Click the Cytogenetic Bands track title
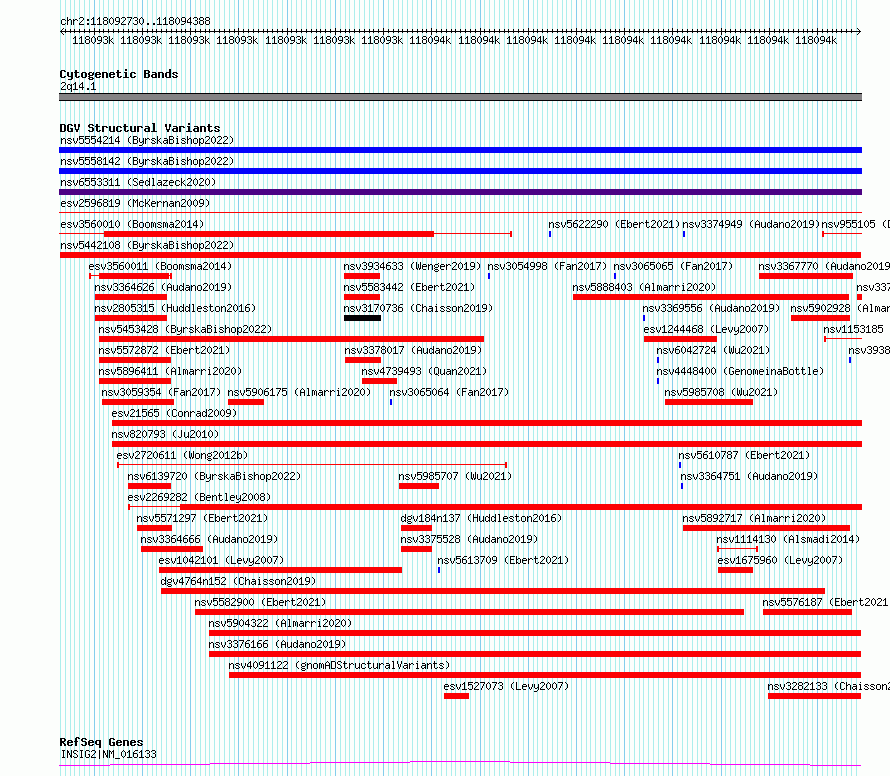Image resolution: width=890 pixels, height=776 pixels. click(119, 74)
